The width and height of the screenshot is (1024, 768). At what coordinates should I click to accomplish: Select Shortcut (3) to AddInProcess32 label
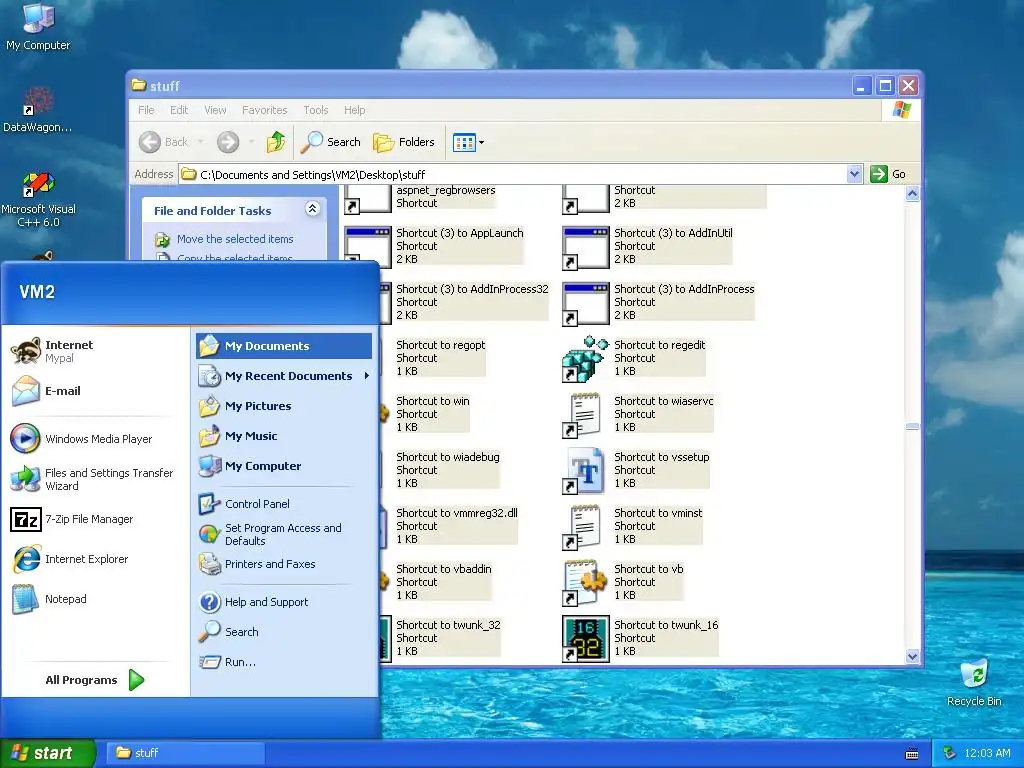472,289
